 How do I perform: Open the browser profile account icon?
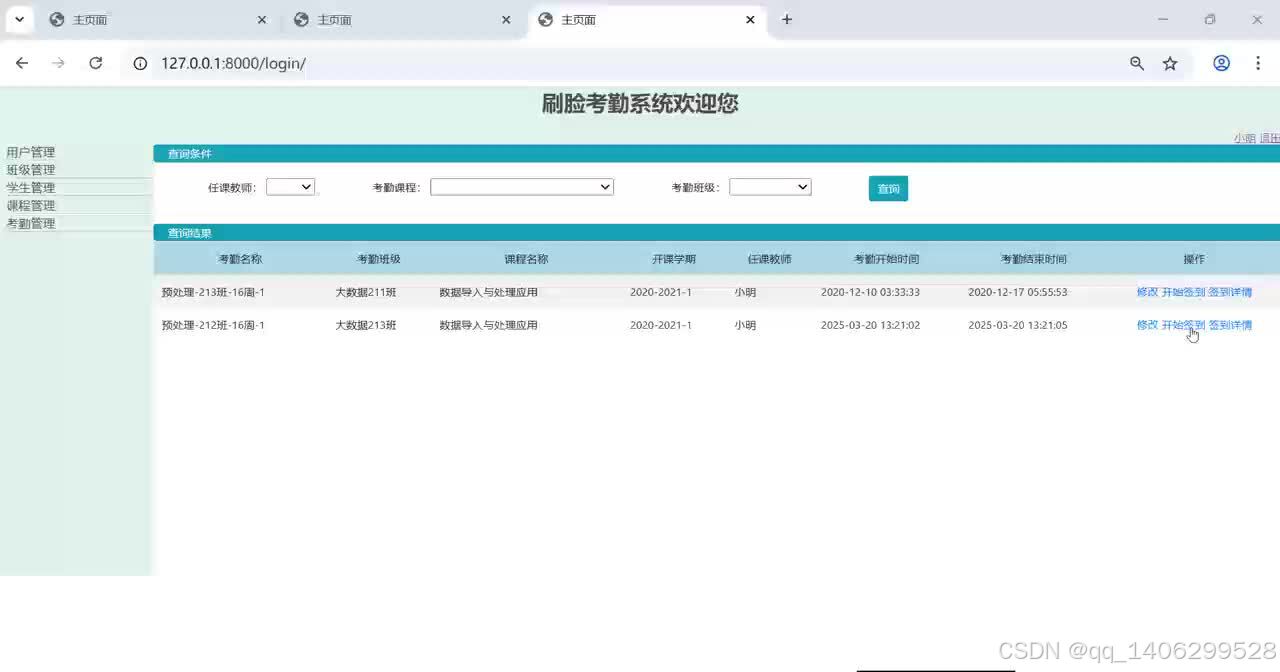(x=1221, y=62)
